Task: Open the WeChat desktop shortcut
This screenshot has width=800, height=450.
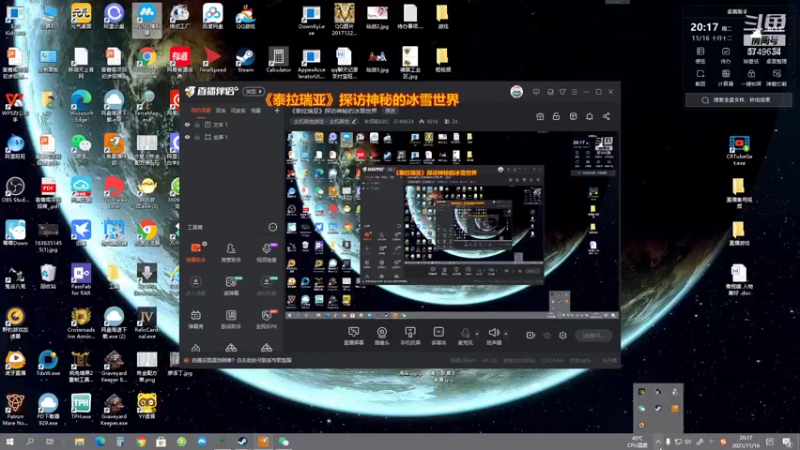Action: click(x=81, y=148)
